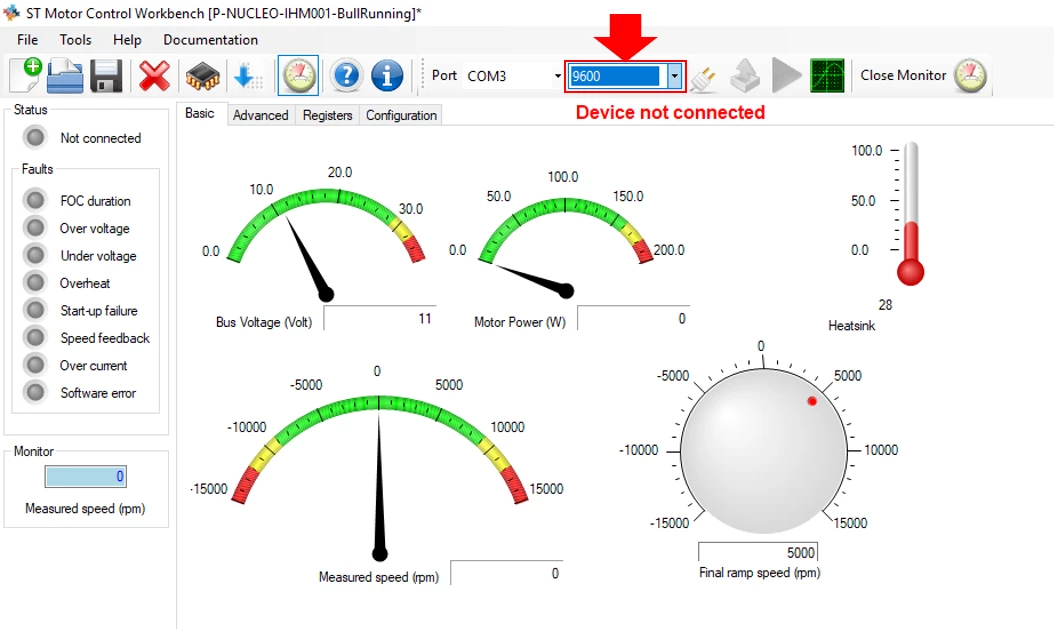Click the Final ramp speed knob dial
This screenshot has width=1054, height=629.
[763, 452]
